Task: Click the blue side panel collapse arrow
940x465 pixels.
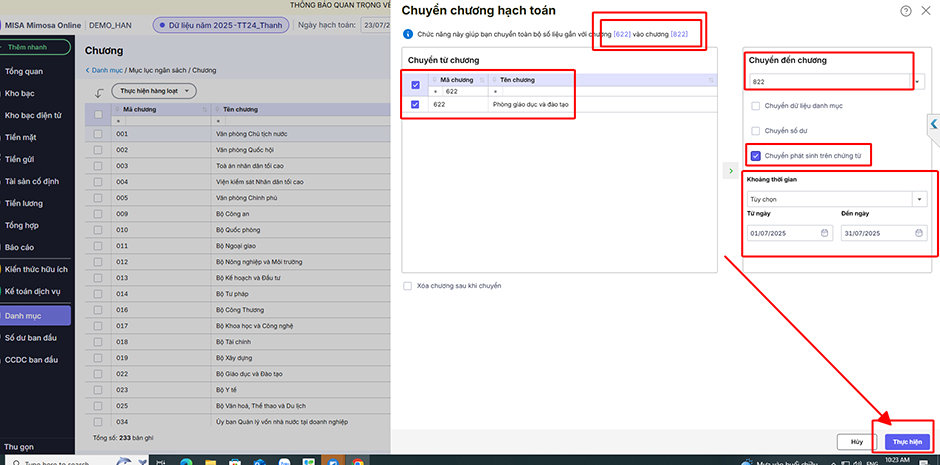Action: click(x=933, y=124)
